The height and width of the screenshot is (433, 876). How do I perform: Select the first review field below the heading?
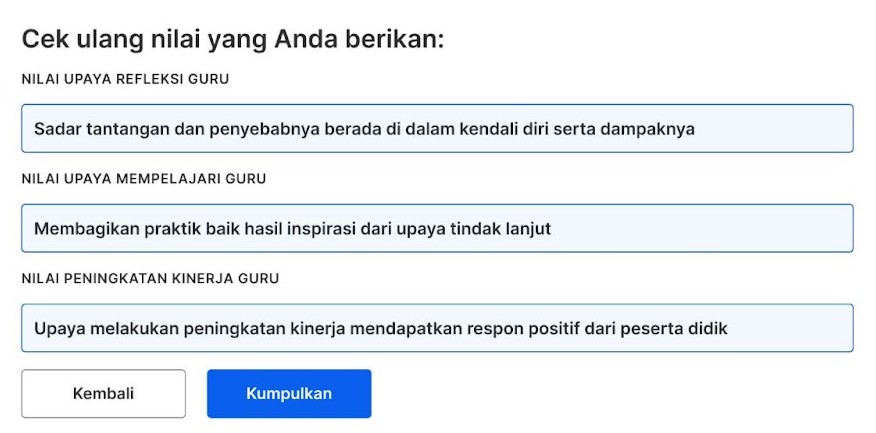pos(437,129)
